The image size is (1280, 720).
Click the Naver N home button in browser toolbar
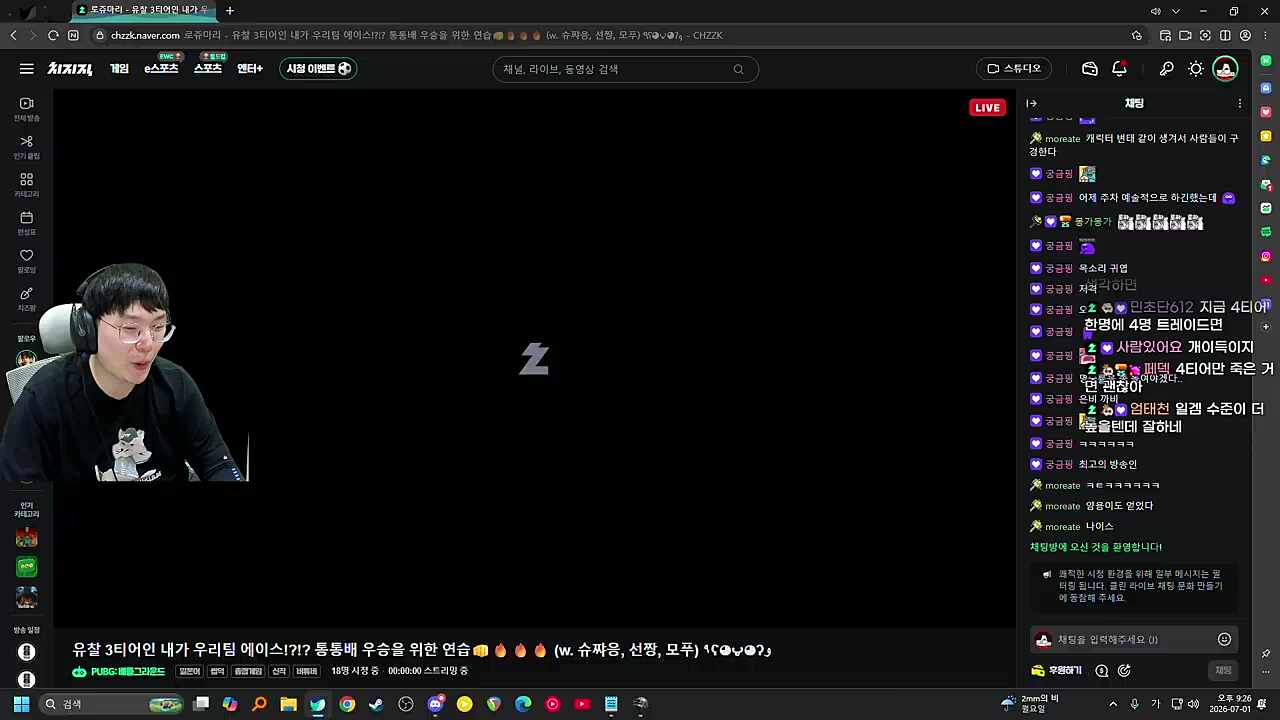point(73,35)
